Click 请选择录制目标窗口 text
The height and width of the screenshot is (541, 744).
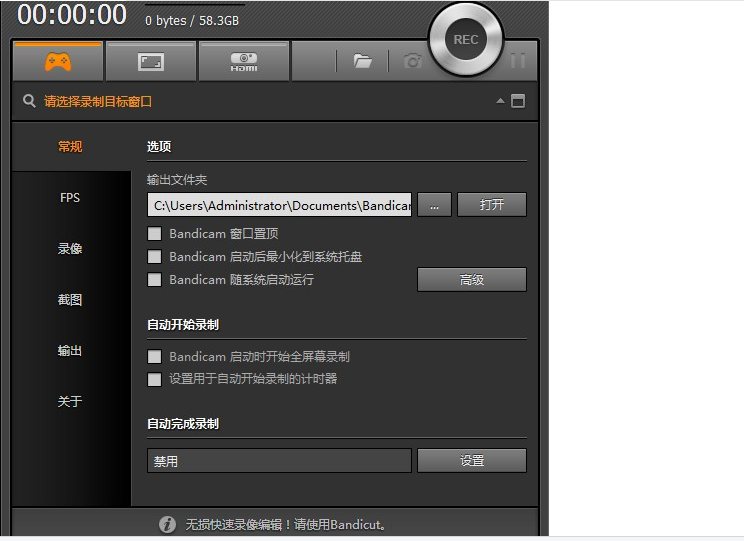coord(98,102)
